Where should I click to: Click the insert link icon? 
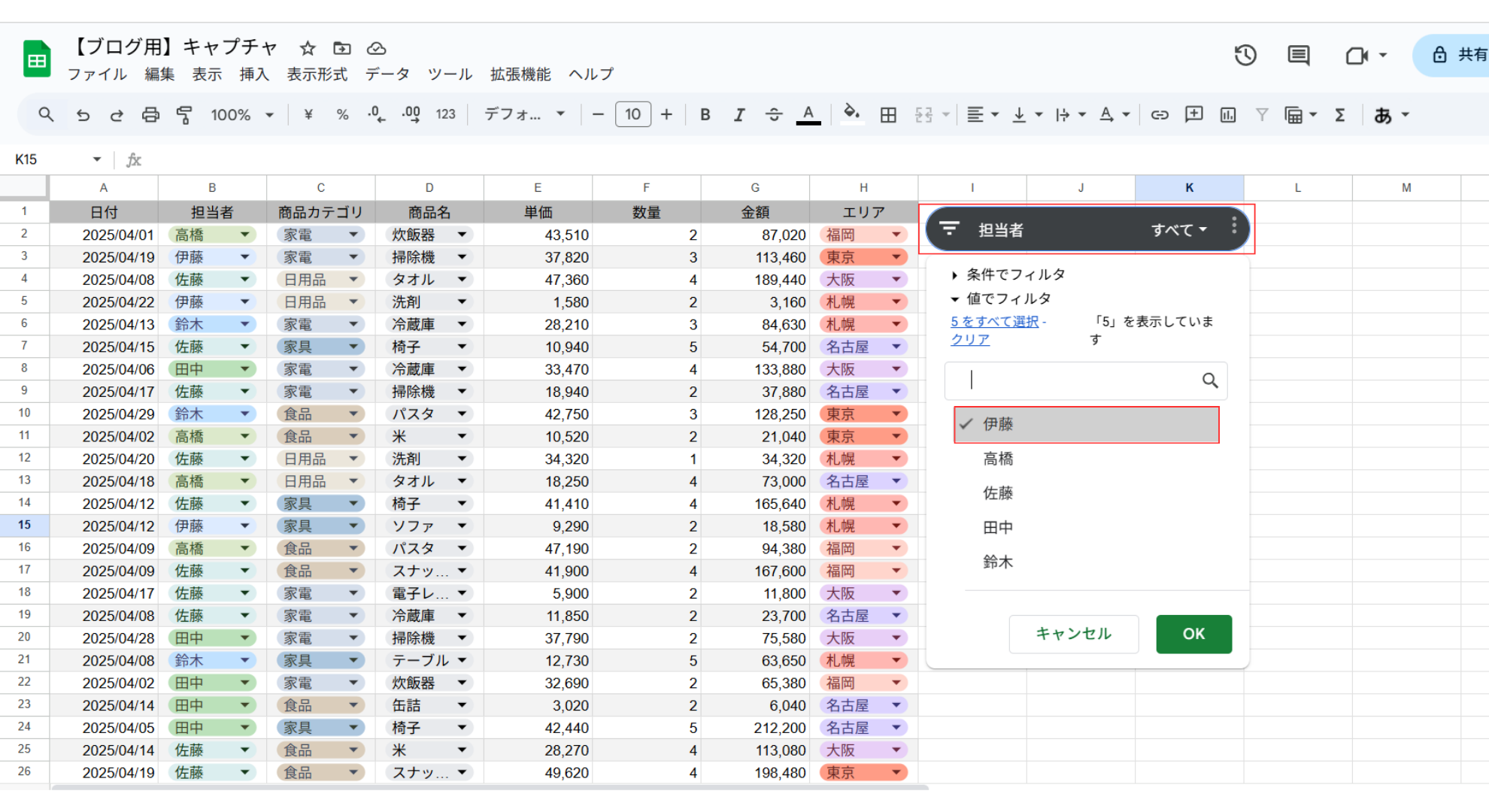tap(1160, 115)
